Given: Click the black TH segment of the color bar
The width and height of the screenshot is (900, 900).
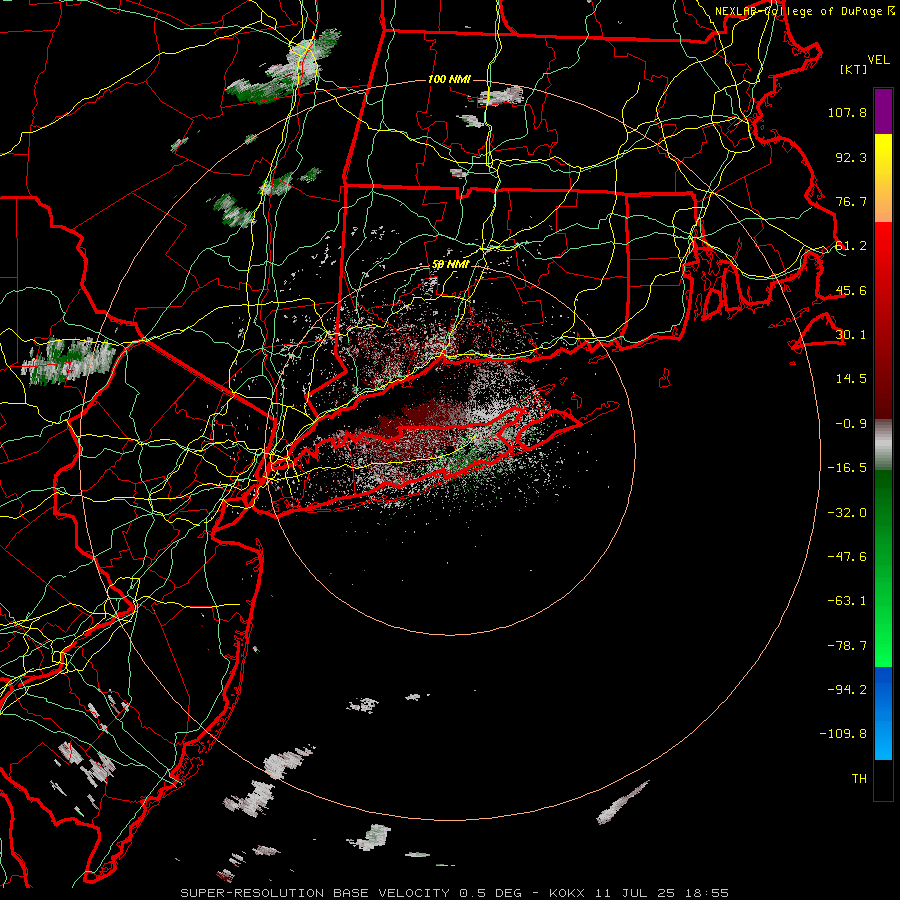Looking at the screenshot, I should [x=883, y=780].
